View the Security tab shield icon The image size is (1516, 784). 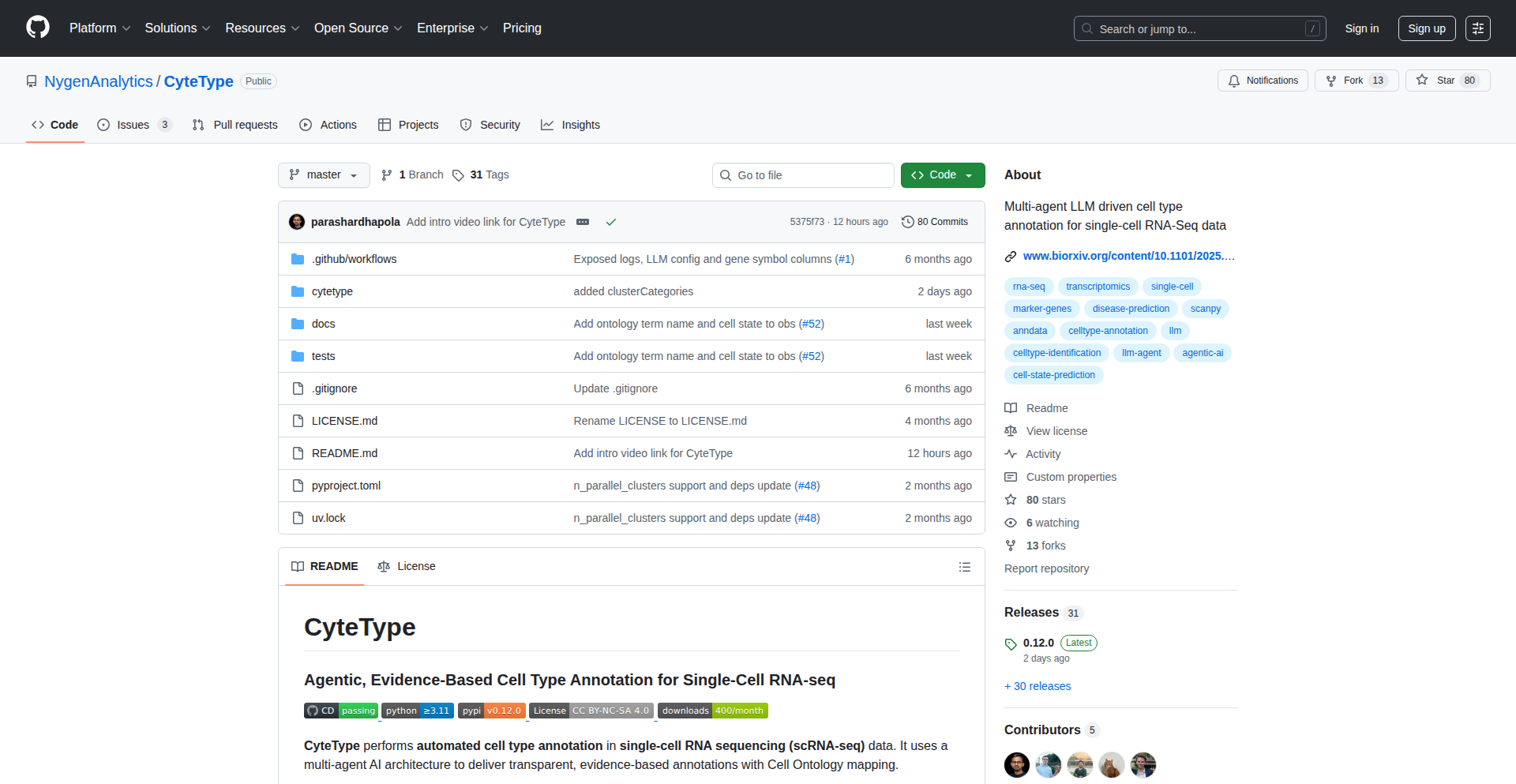(466, 125)
